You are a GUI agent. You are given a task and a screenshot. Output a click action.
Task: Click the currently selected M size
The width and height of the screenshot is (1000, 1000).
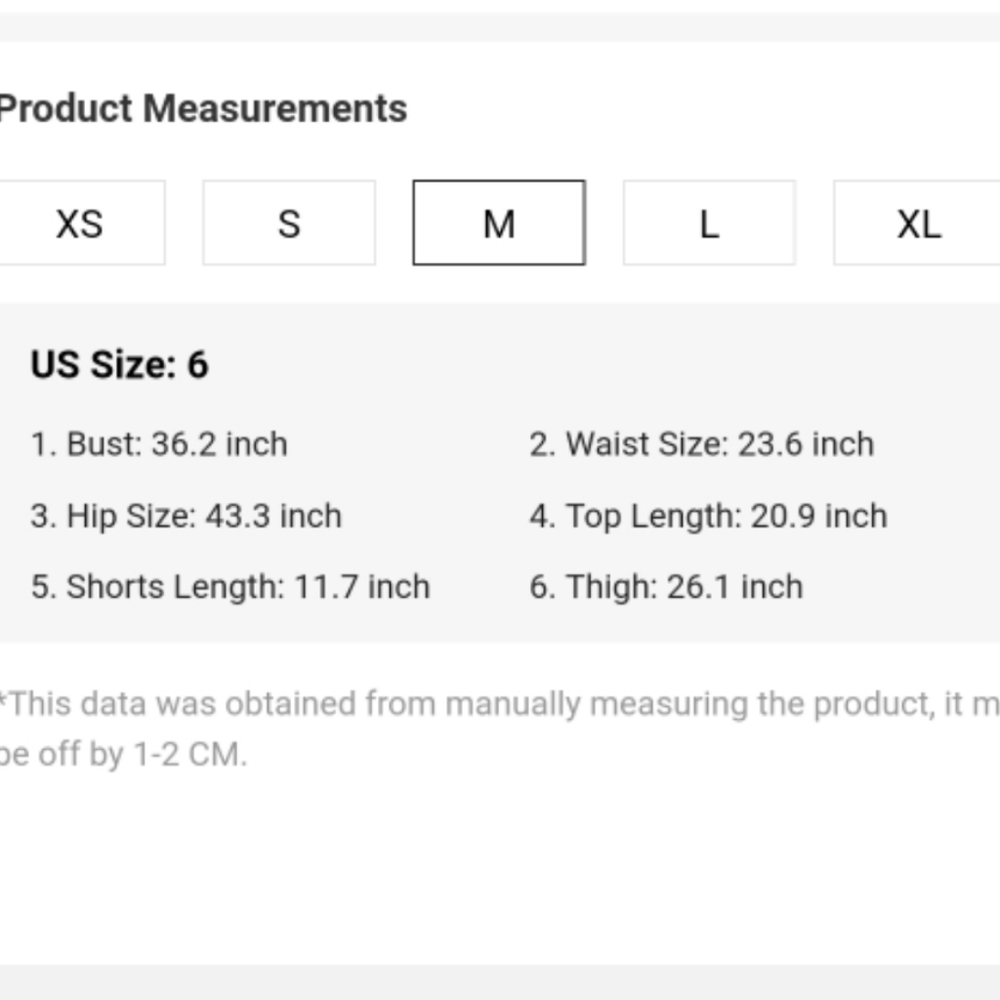(499, 223)
